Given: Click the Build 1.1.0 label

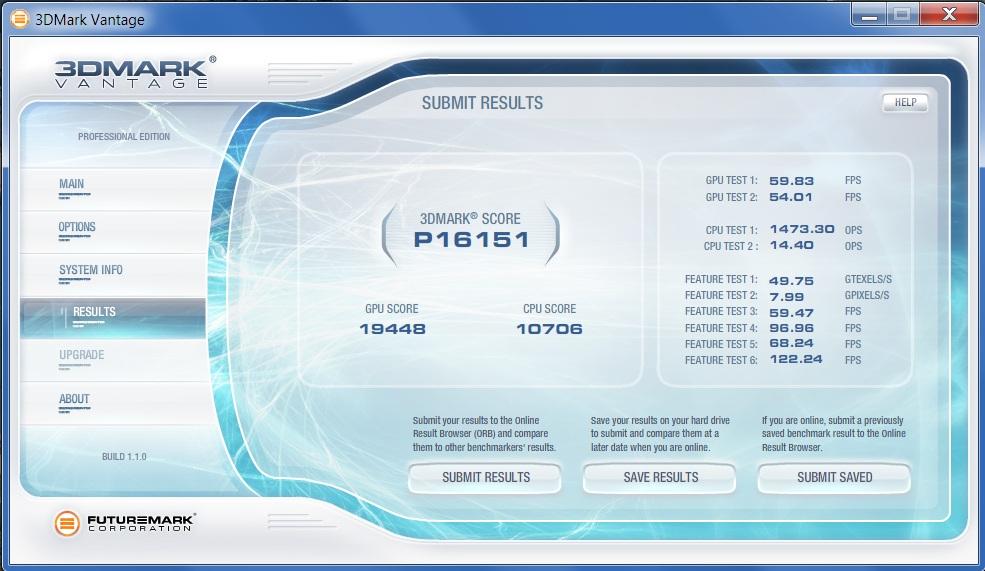Looking at the screenshot, I should [x=124, y=457].
